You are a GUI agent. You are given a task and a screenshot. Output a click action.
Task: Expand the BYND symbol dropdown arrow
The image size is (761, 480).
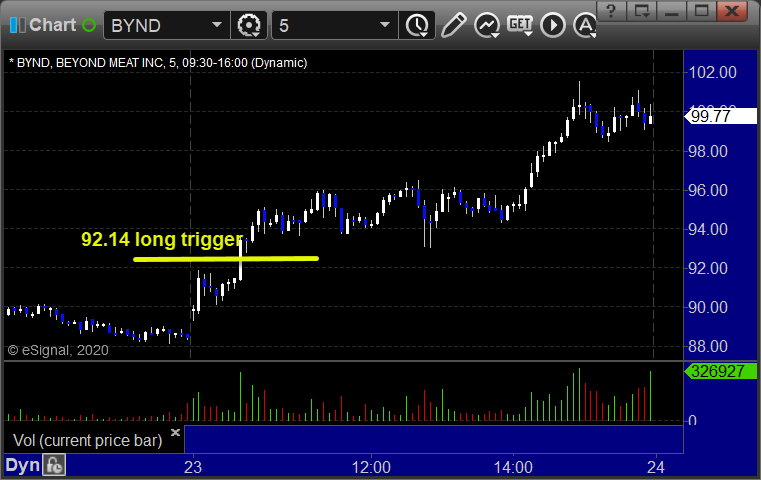[217, 25]
